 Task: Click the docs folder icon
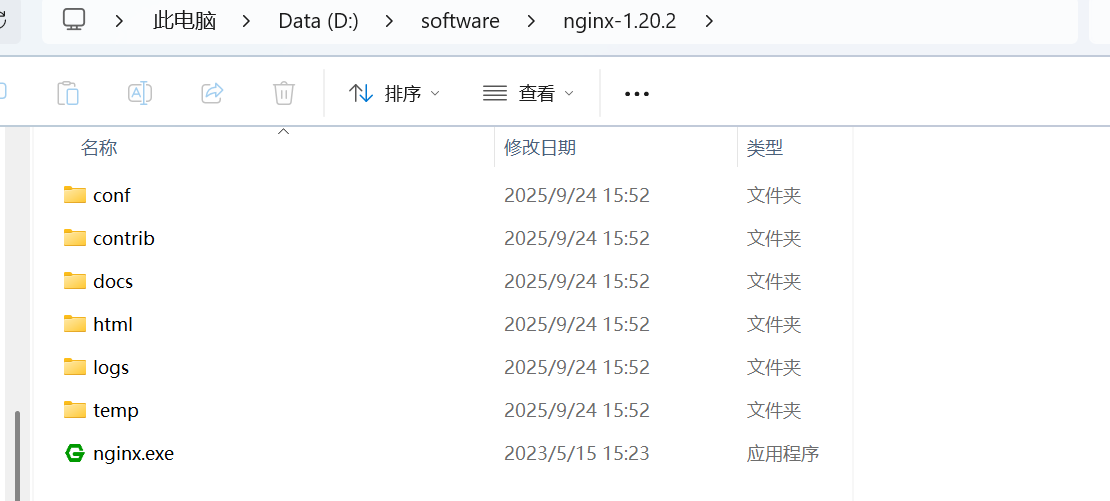[74, 281]
